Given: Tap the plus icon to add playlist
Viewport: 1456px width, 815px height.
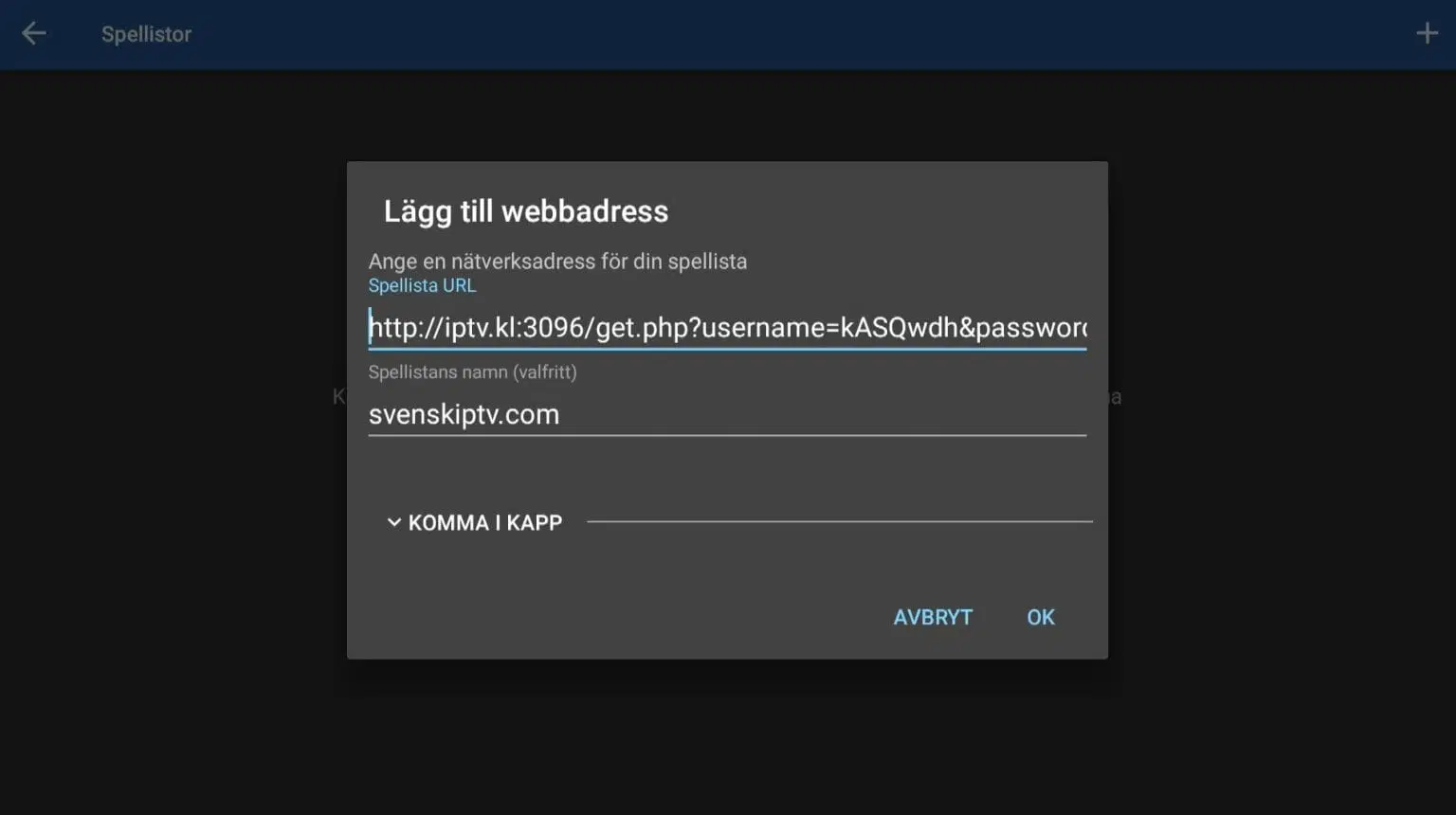Looking at the screenshot, I should pyautogui.click(x=1427, y=34).
